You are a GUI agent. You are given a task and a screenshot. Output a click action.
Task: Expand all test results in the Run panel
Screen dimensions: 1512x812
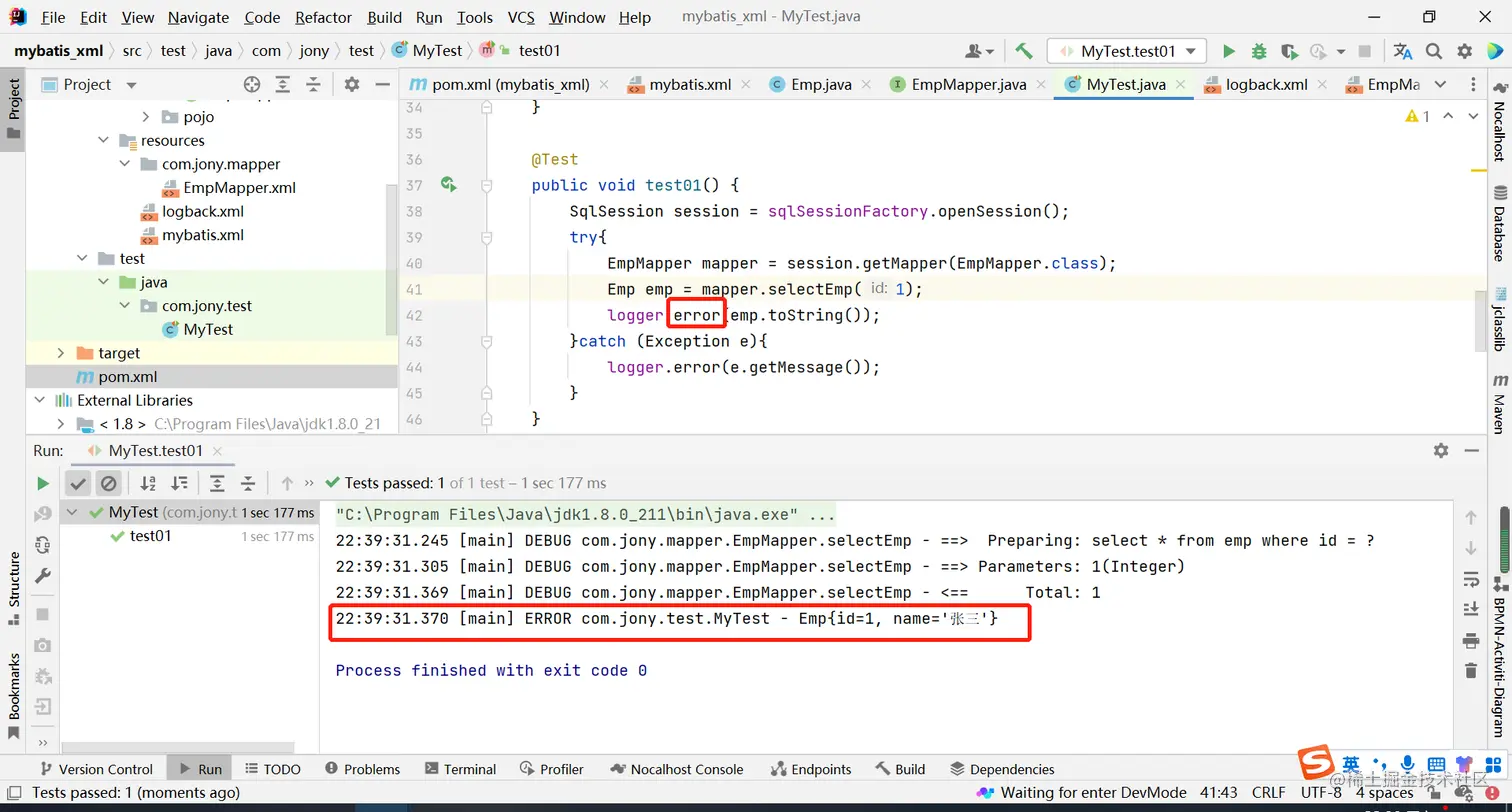click(217, 483)
